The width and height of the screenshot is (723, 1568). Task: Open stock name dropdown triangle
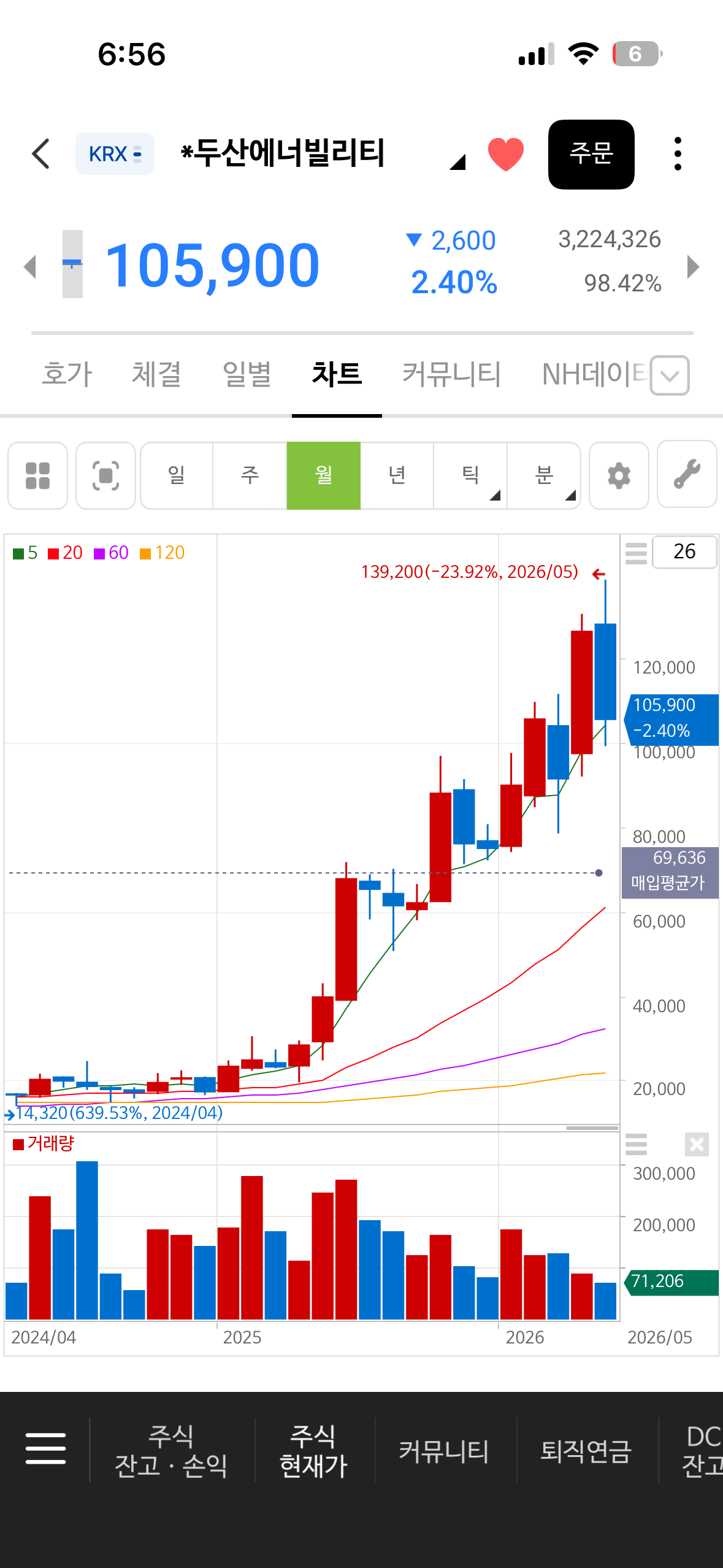click(457, 162)
